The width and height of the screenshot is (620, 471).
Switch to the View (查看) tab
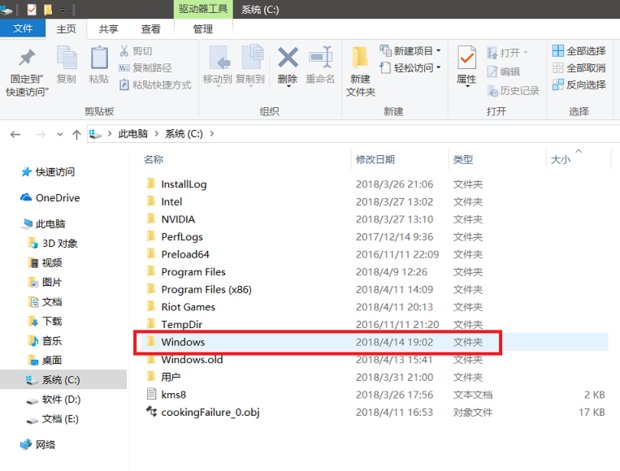151,29
